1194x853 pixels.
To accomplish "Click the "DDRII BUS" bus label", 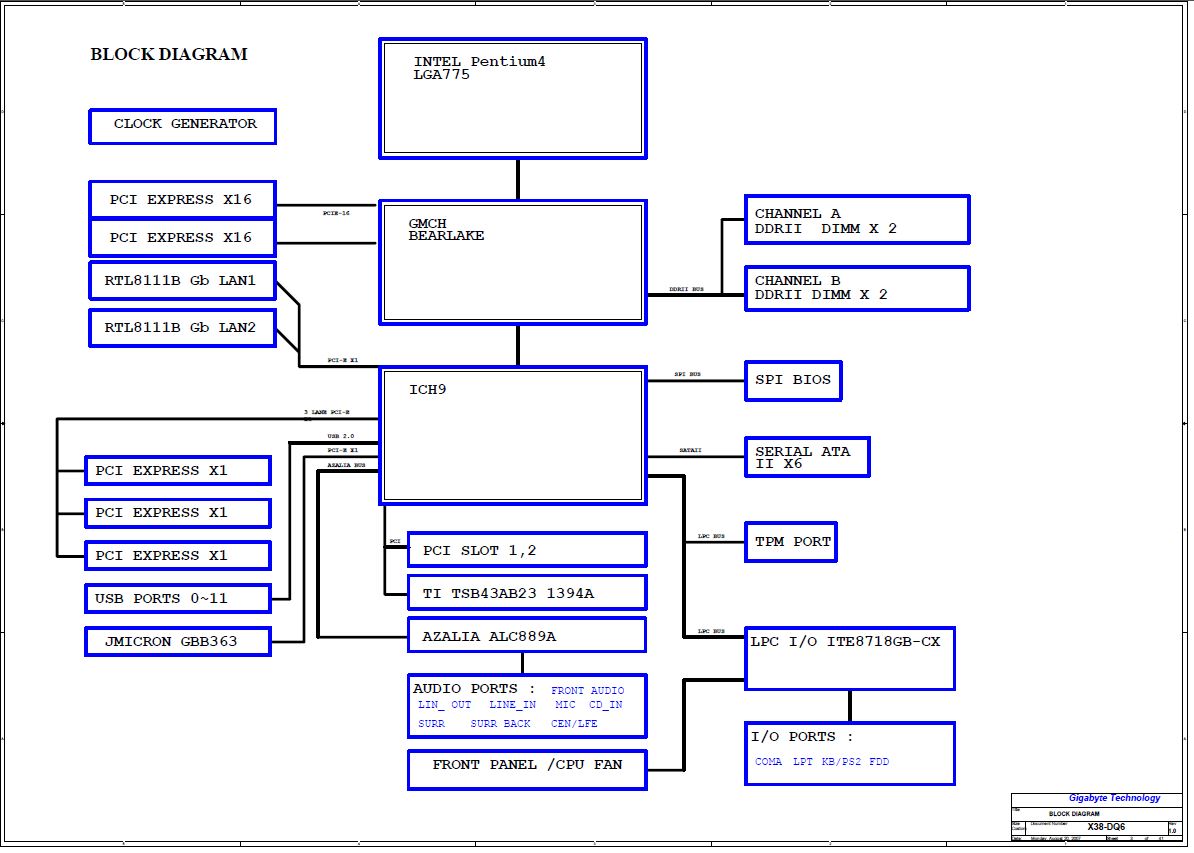I will [686, 289].
